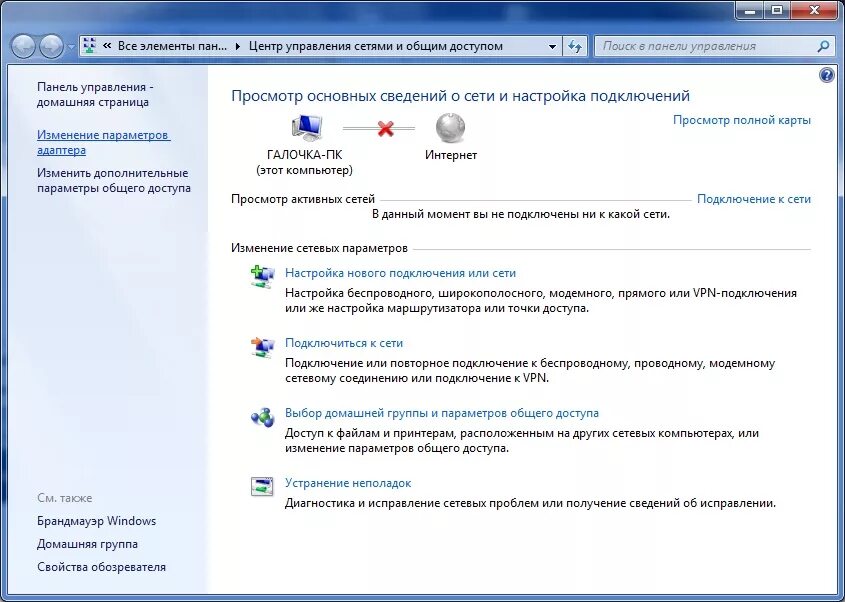845x602 pixels.
Task: Open recent pages dropdown next to Forward arrow
Action: click(x=71, y=47)
